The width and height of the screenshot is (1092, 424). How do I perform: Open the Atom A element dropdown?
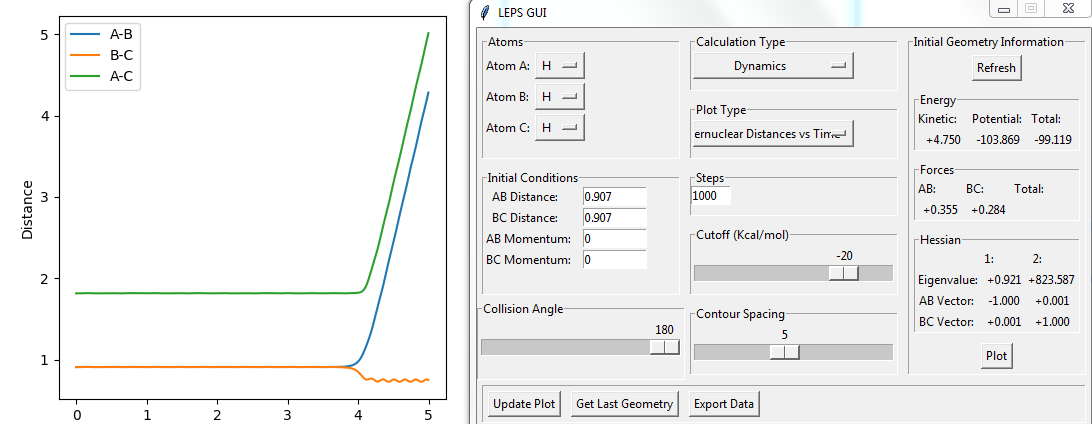(x=559, y=66)
